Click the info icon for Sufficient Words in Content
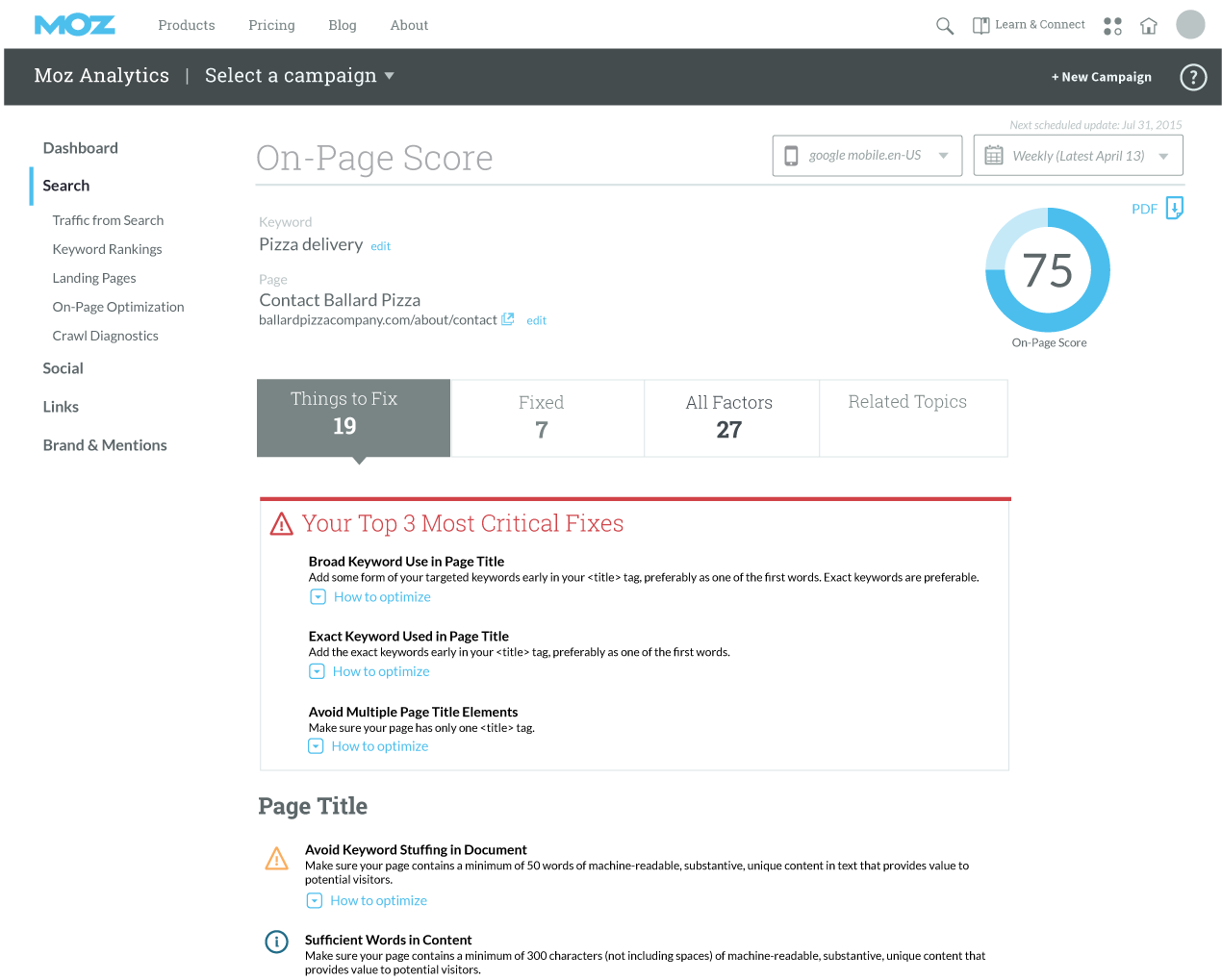Image resolution: width=1222 pixels, height=980 pixels. [276, 942]
